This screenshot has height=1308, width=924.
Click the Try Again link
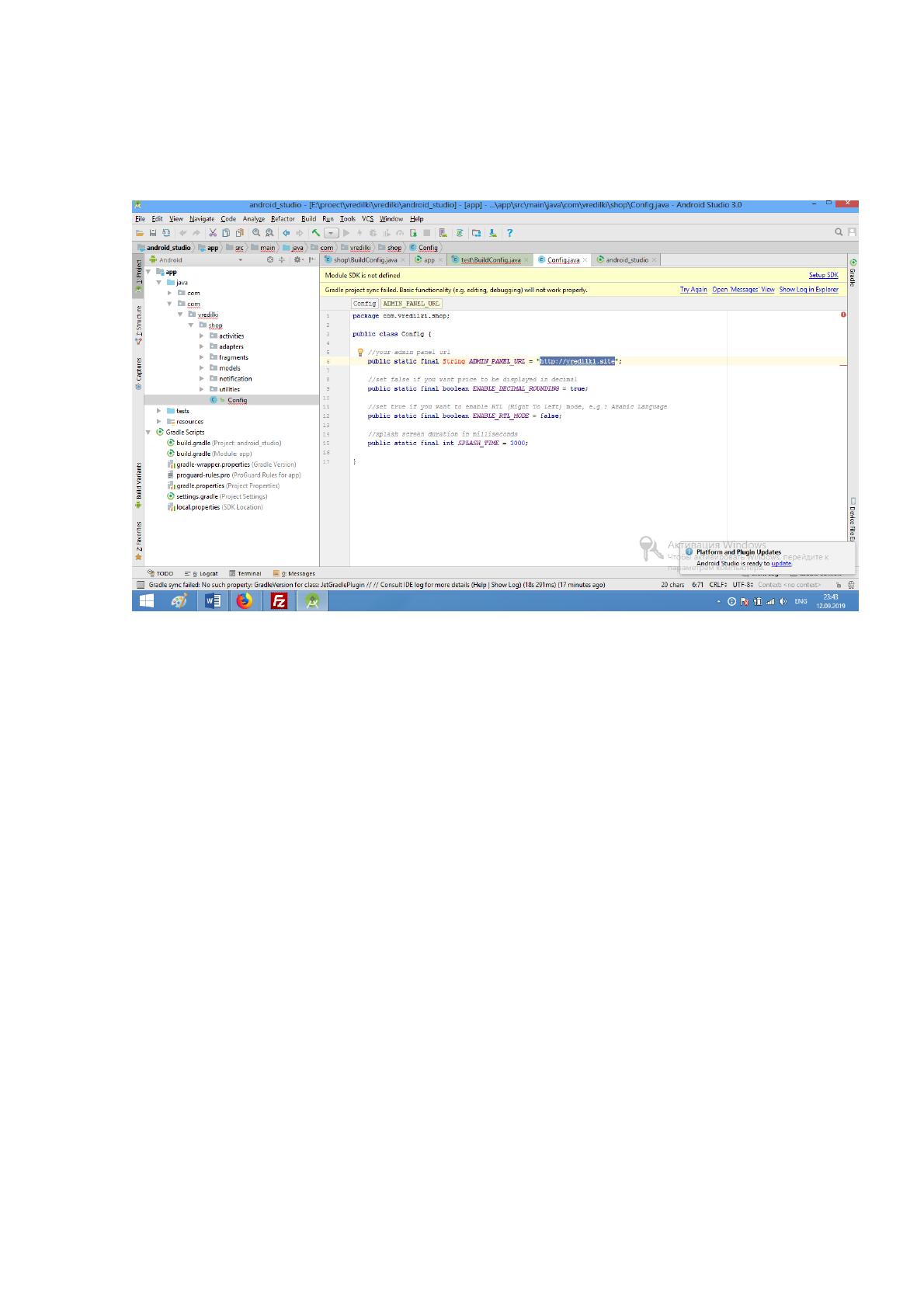point(693,290)
